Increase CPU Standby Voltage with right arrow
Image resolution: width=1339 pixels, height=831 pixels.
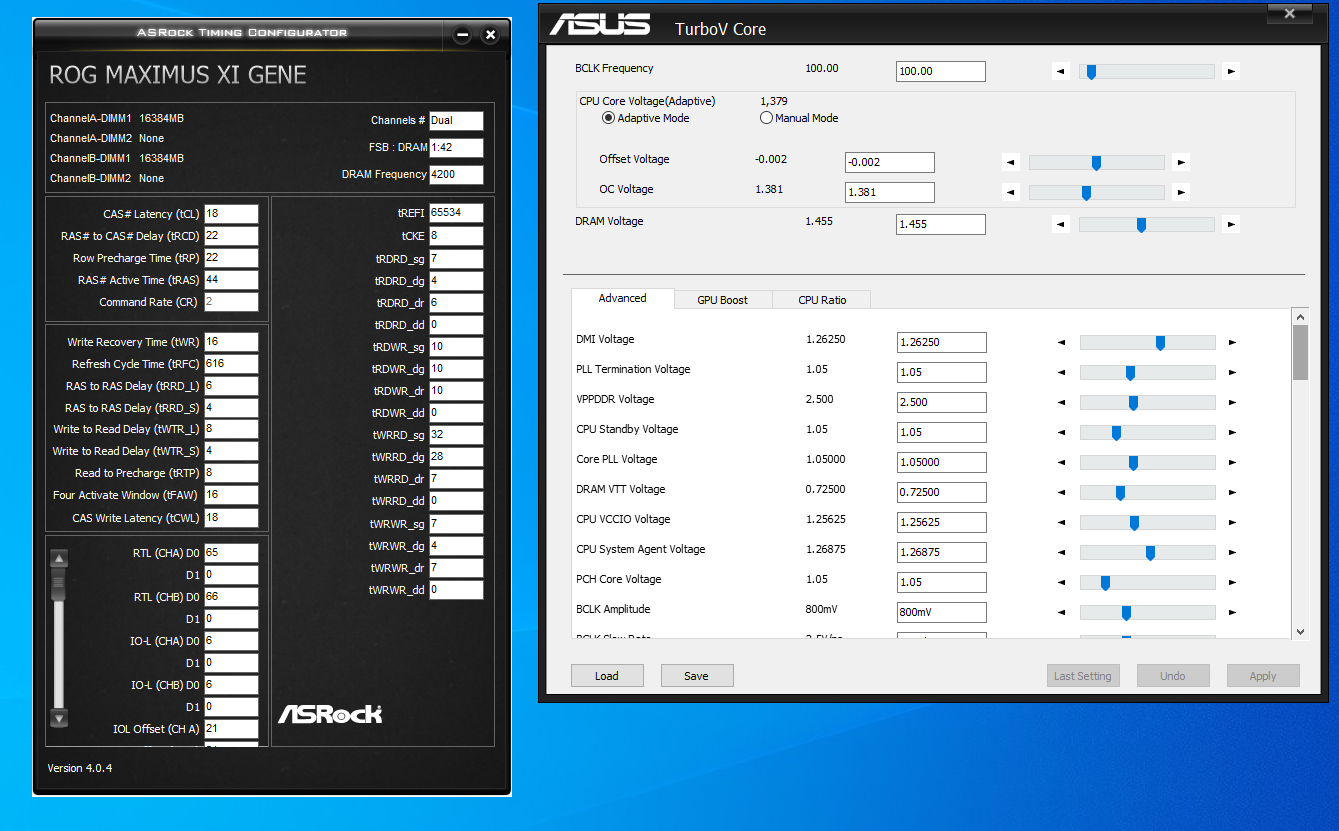tap(1233, 432)
